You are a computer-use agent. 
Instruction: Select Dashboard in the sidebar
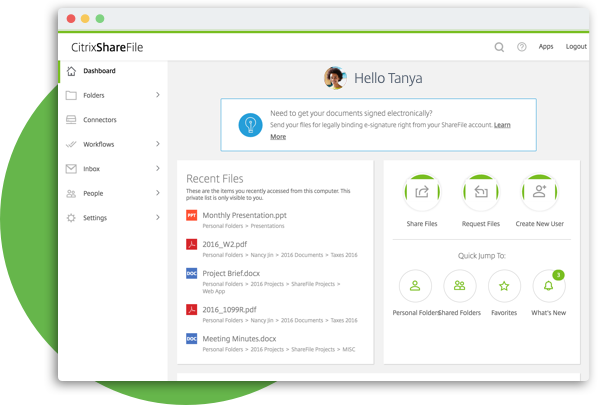point(113,71)
